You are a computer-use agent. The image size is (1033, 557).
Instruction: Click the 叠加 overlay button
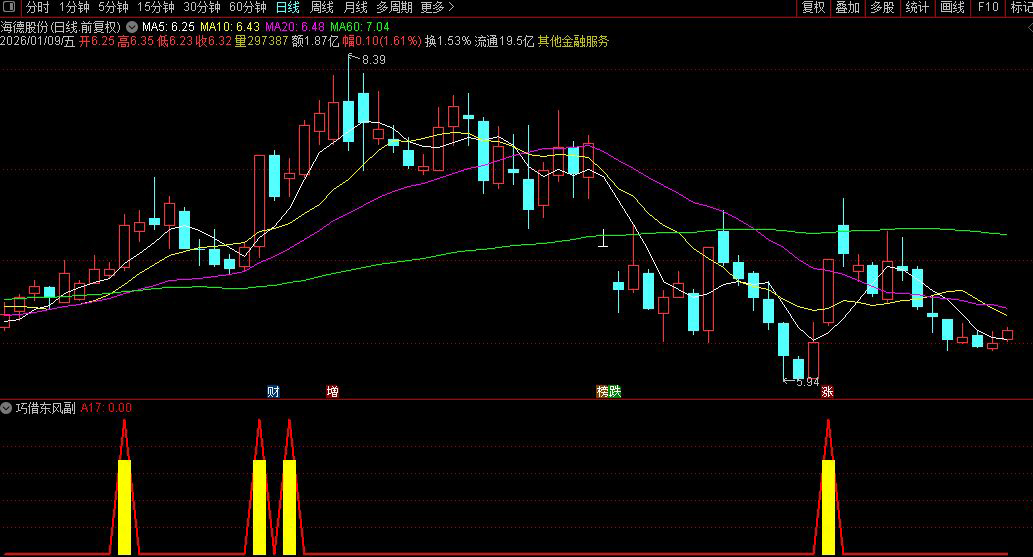click(848, 7)
